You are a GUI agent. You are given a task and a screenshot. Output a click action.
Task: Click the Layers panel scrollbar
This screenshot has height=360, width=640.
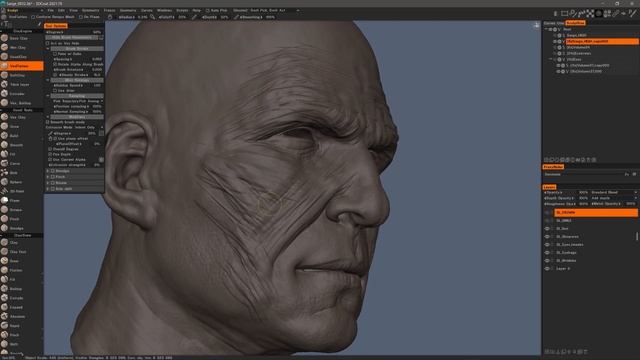point(637,236)
